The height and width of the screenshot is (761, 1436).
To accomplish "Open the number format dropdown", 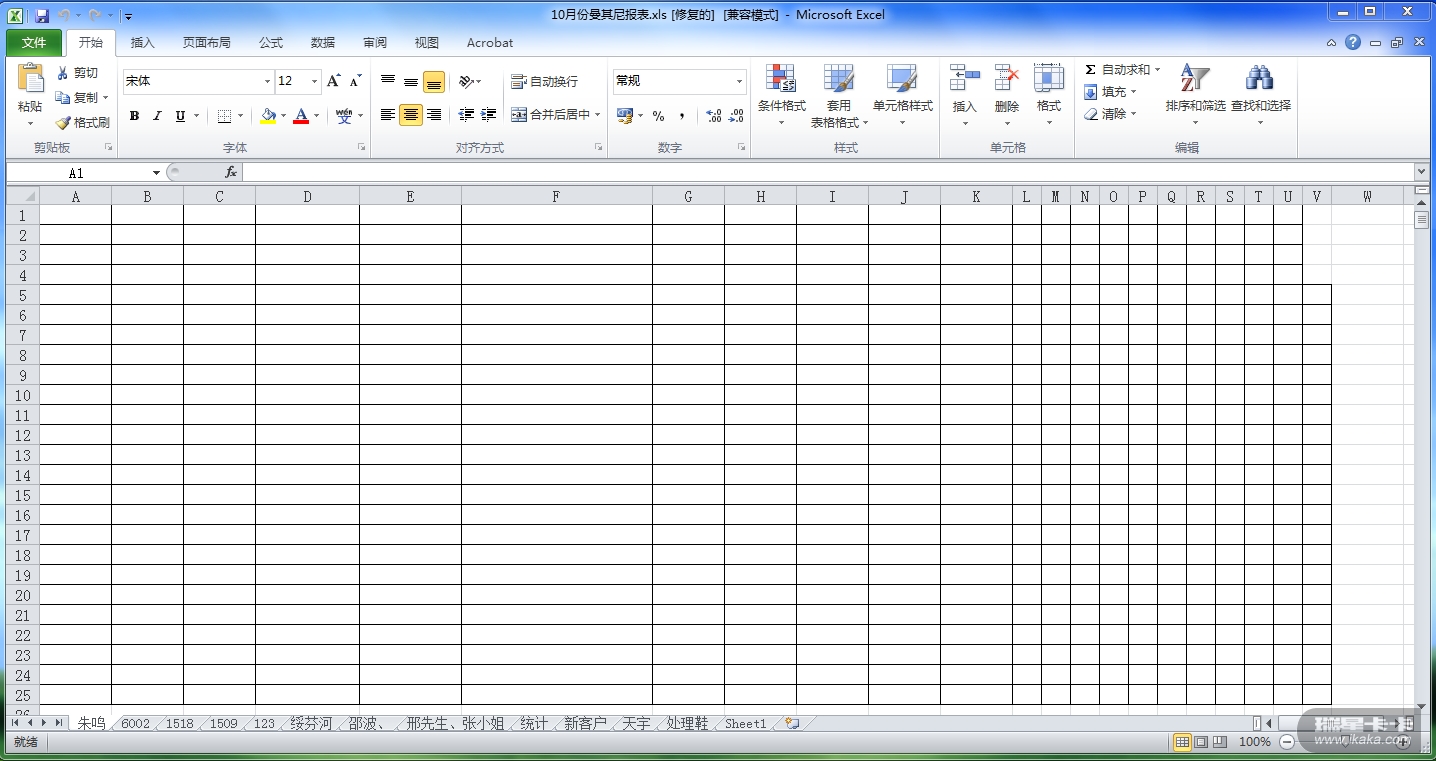I will (739, 81).
